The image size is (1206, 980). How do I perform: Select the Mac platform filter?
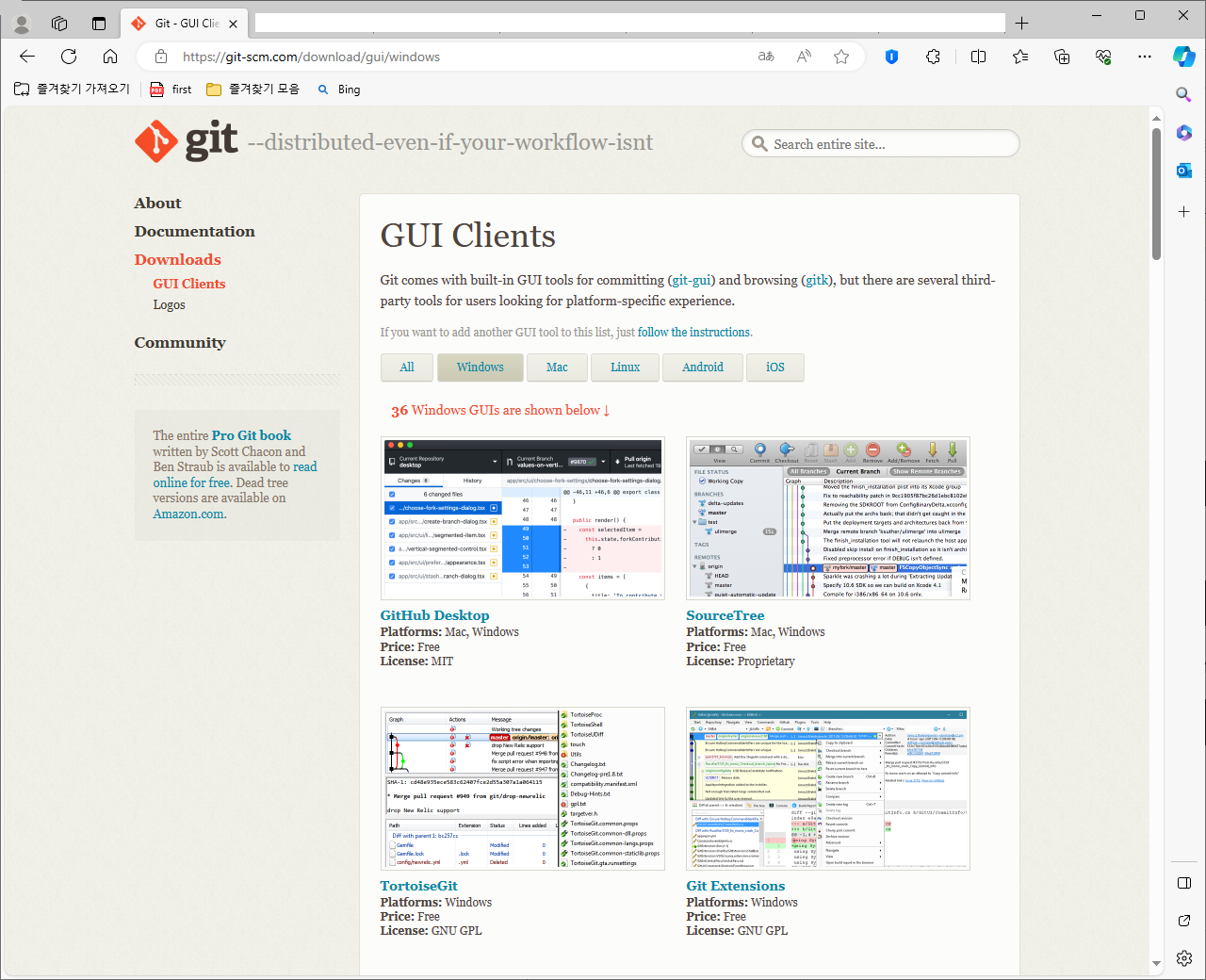point(558,367)
